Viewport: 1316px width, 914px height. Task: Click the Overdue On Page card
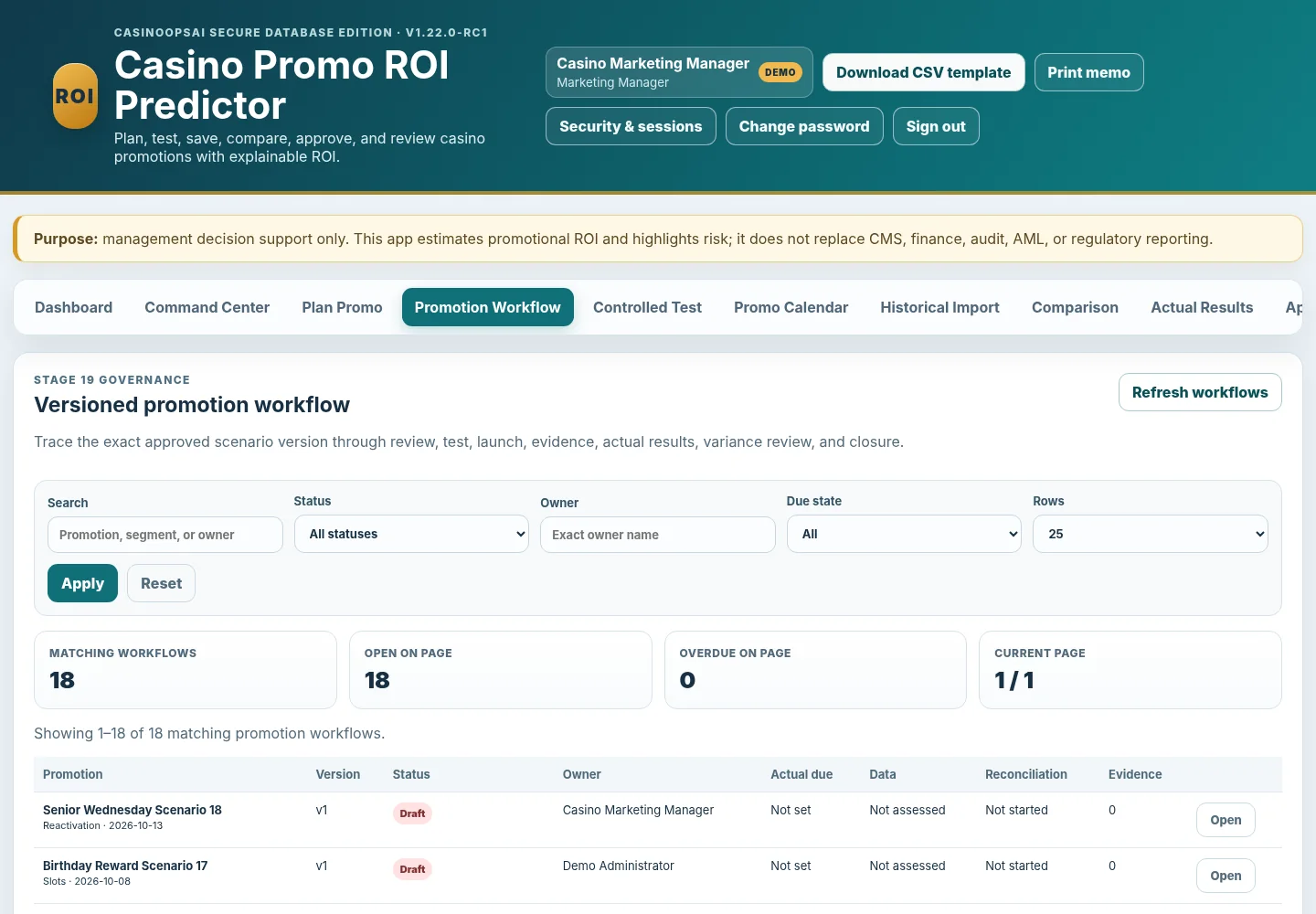pos(815,670)
